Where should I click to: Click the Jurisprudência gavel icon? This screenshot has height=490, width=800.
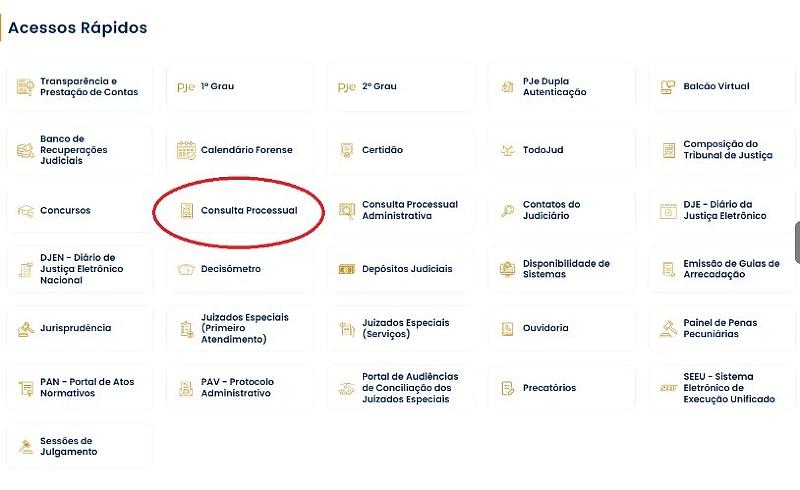pyautogui.click(x=25, y=328)
